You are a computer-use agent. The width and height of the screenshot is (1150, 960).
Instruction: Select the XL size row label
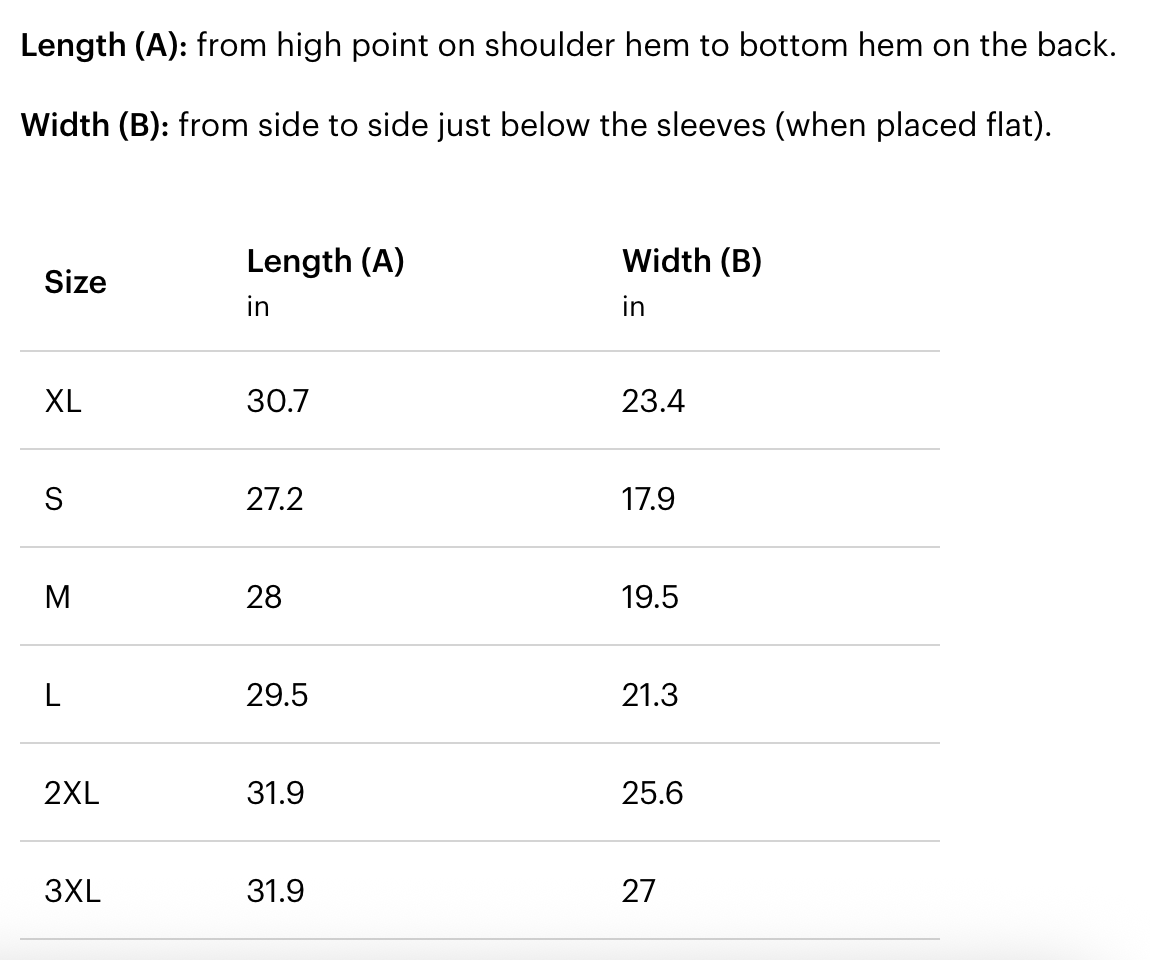63,402
